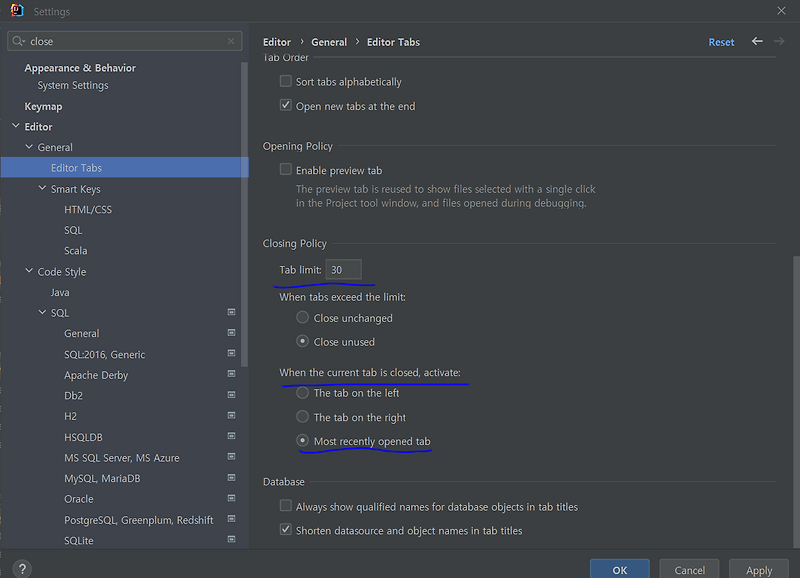800x578 pixels.
Task: Click the Help question mark icon
Action: [x=21, y=566]
